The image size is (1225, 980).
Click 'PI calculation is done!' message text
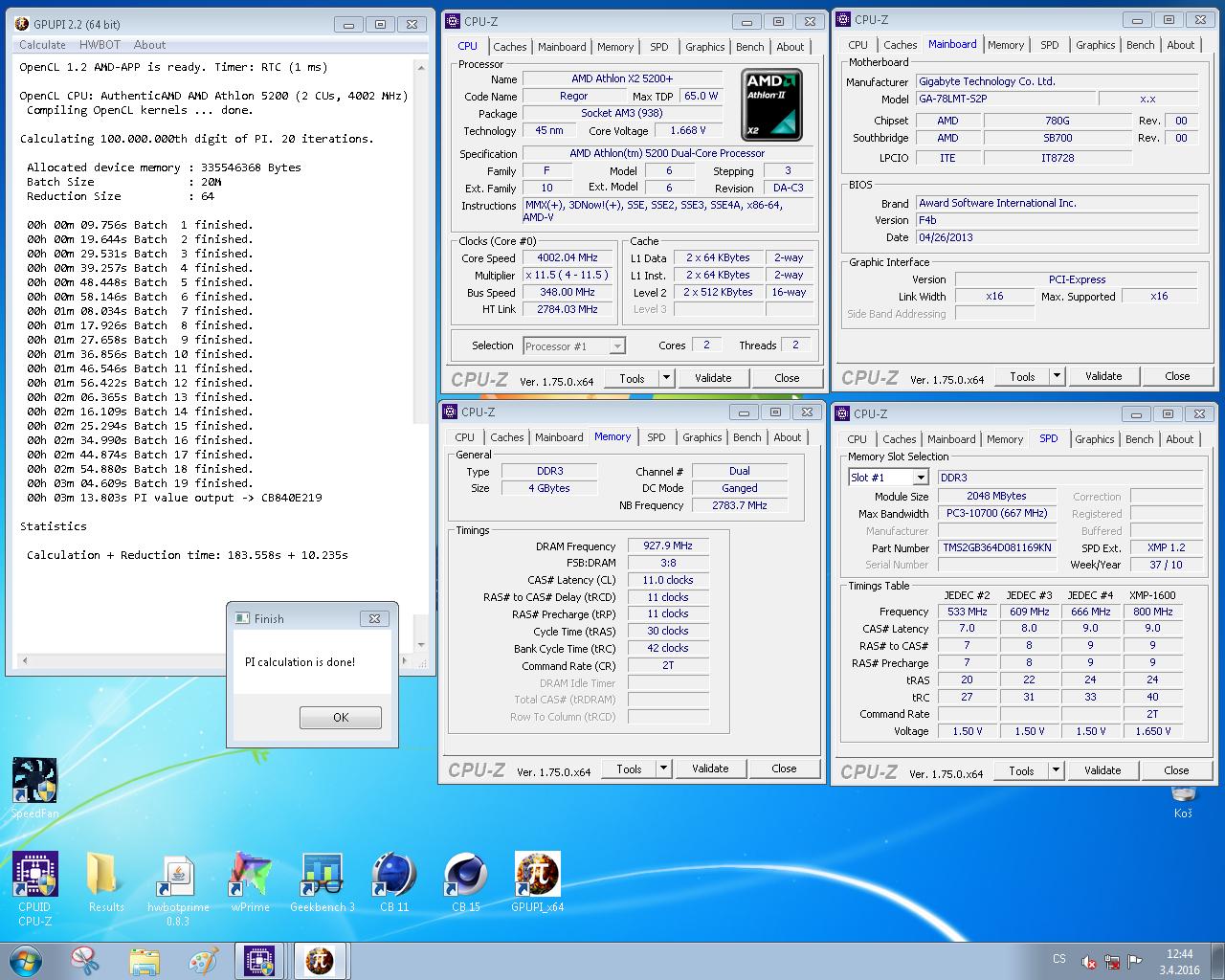(300, 662)
